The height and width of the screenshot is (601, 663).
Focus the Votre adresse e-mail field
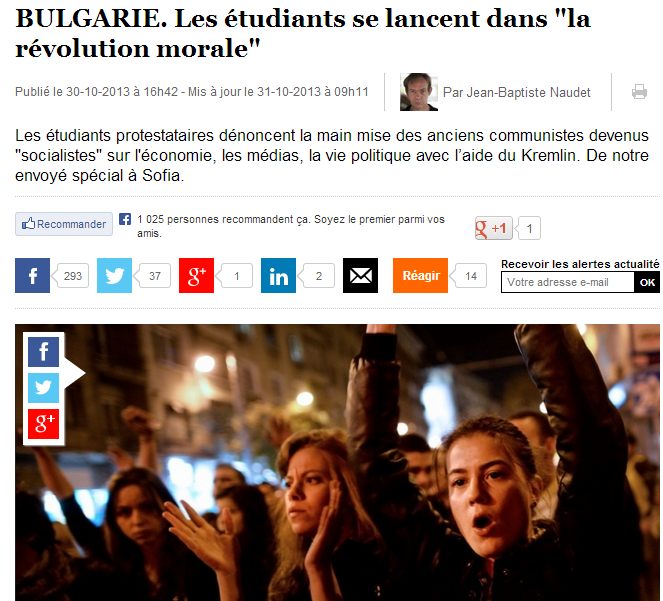pyautogui.click(x=568, y=282)
